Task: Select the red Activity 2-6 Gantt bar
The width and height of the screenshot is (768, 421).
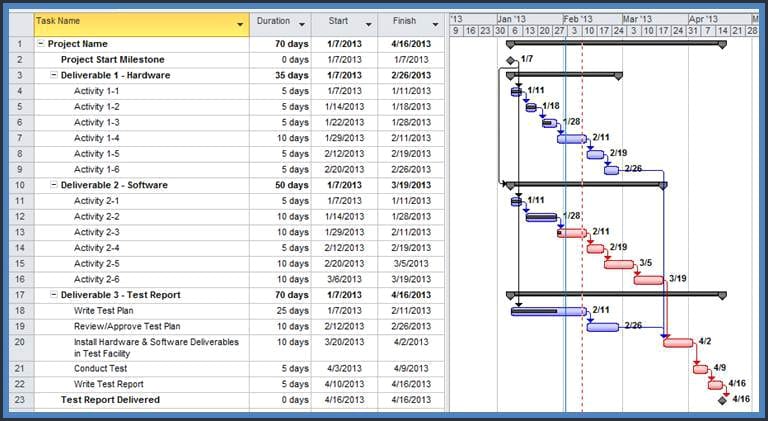Action: coord(650,280)
